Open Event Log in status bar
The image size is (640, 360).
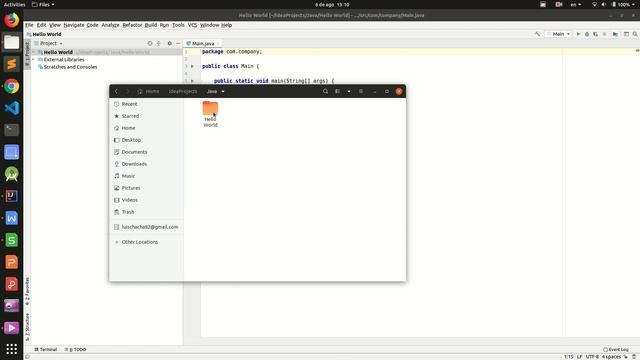point(616,349)
